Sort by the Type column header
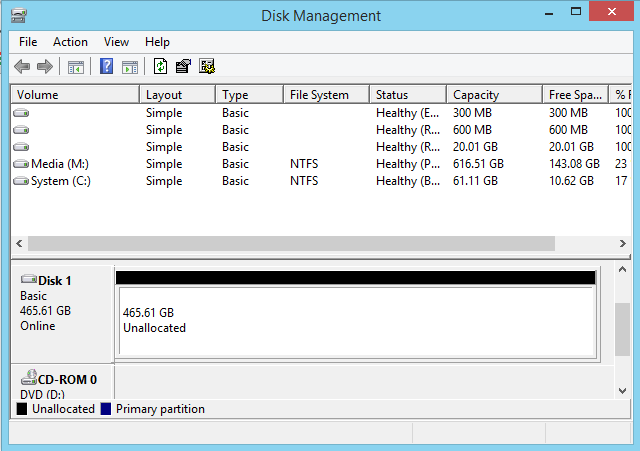The image size is (640, 451). pos(249,95)
